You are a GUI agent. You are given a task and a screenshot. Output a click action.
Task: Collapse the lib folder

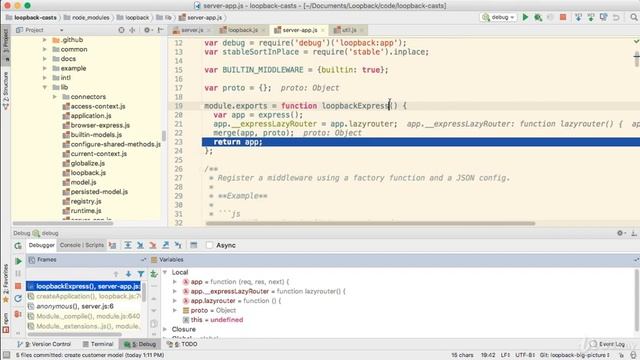coord(44,87)
